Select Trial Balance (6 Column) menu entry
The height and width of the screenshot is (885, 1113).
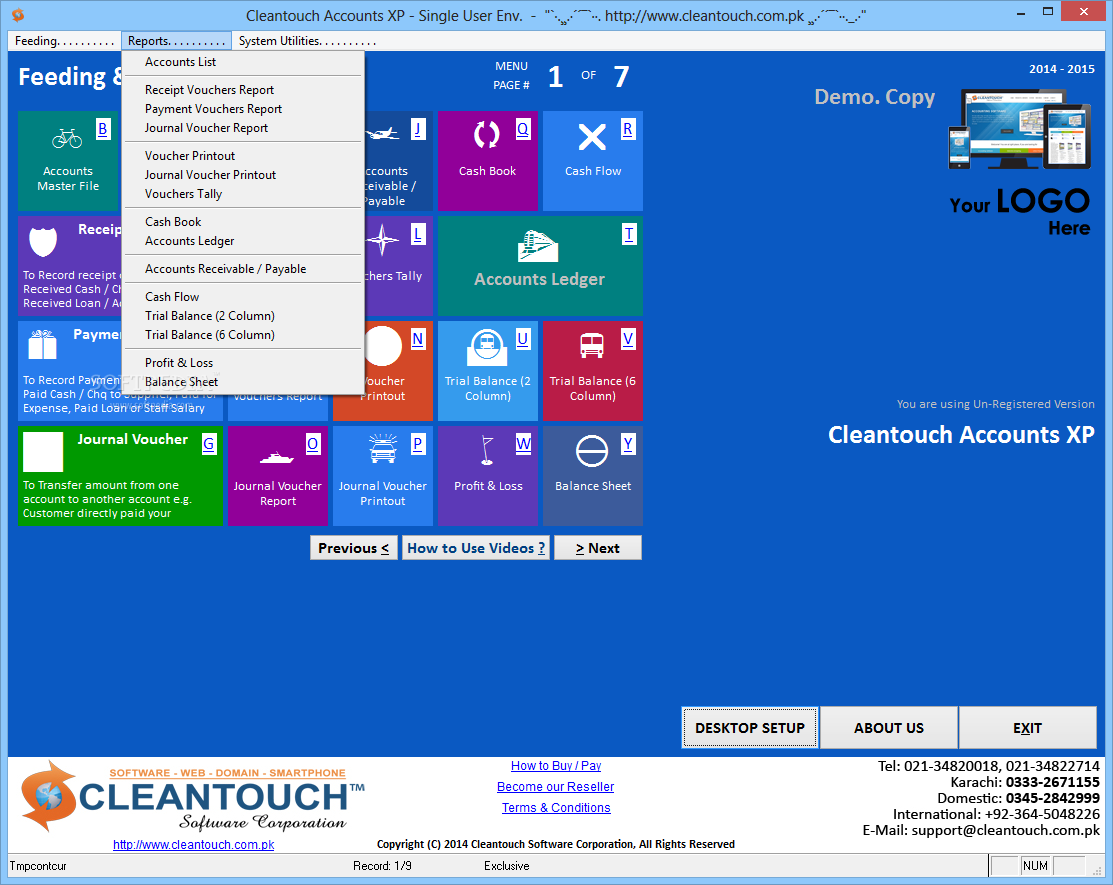[243, 336]
